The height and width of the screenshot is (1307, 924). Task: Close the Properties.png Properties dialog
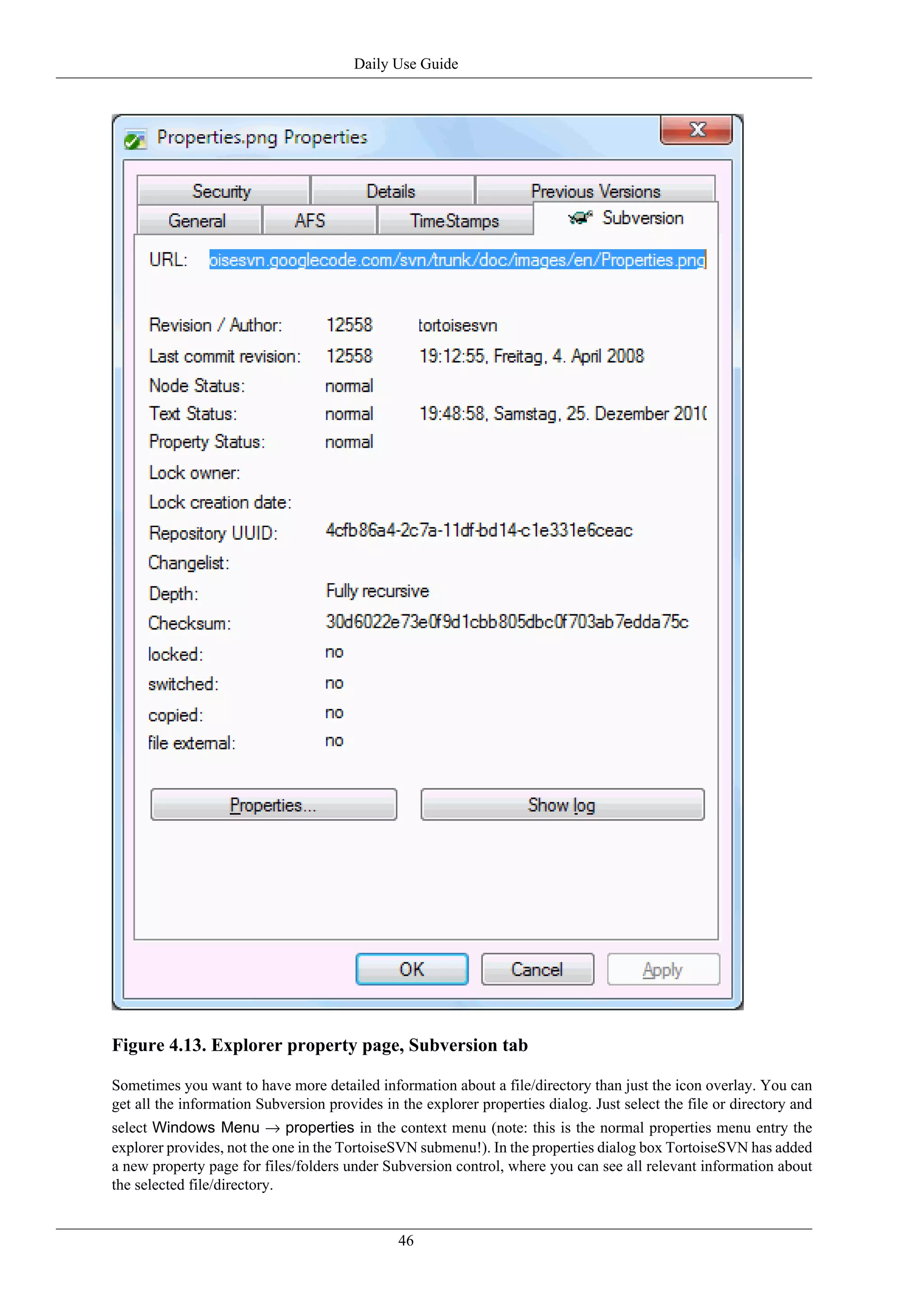697,130
